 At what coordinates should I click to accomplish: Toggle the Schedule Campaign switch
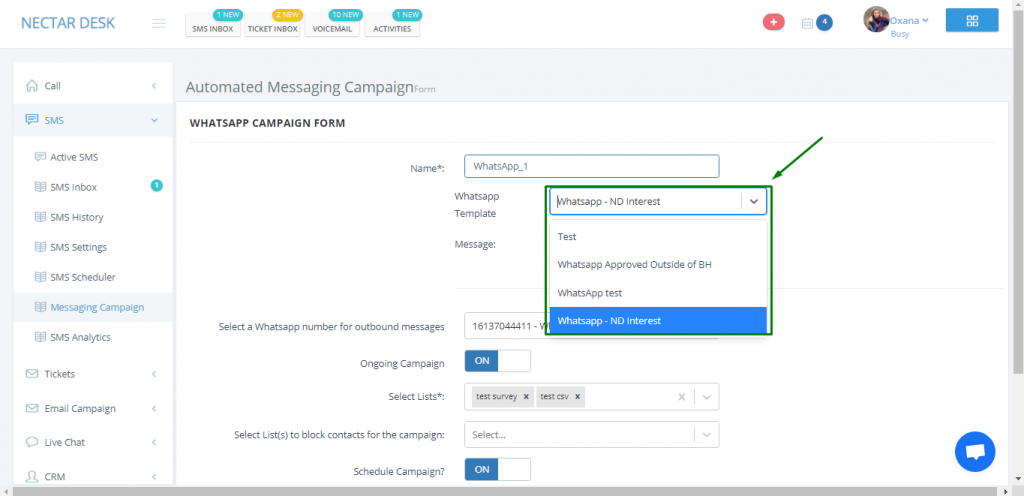pyautogui.click(x=497, y=469)
